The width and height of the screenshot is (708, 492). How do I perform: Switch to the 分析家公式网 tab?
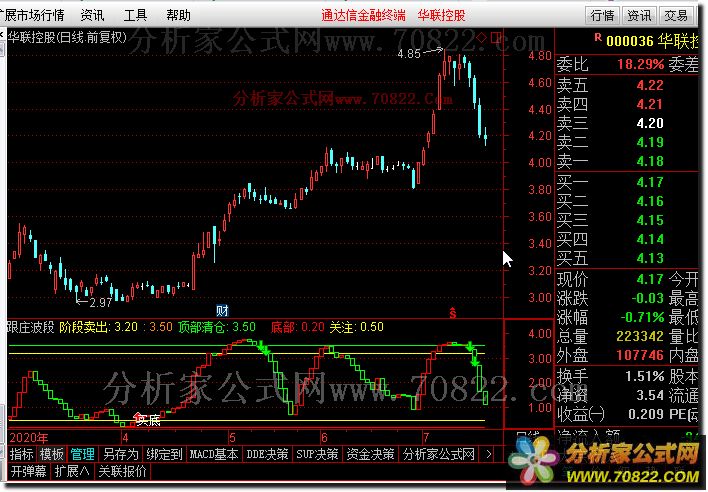point(439,454)
